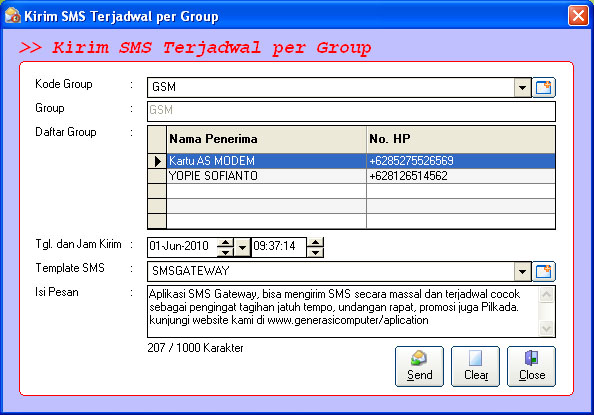Image resolution: width=594 pixels, height=415 pixels.
Task: Click the No. HP column header
Action: (461, 139)
